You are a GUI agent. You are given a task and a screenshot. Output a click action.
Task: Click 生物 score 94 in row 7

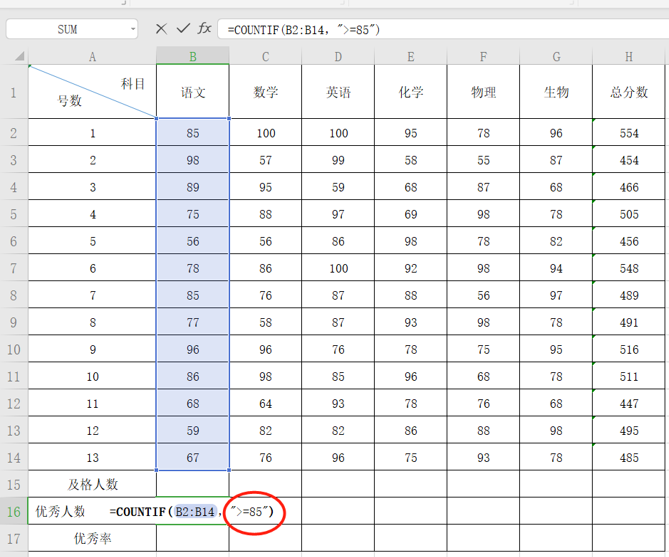(556, 268)
